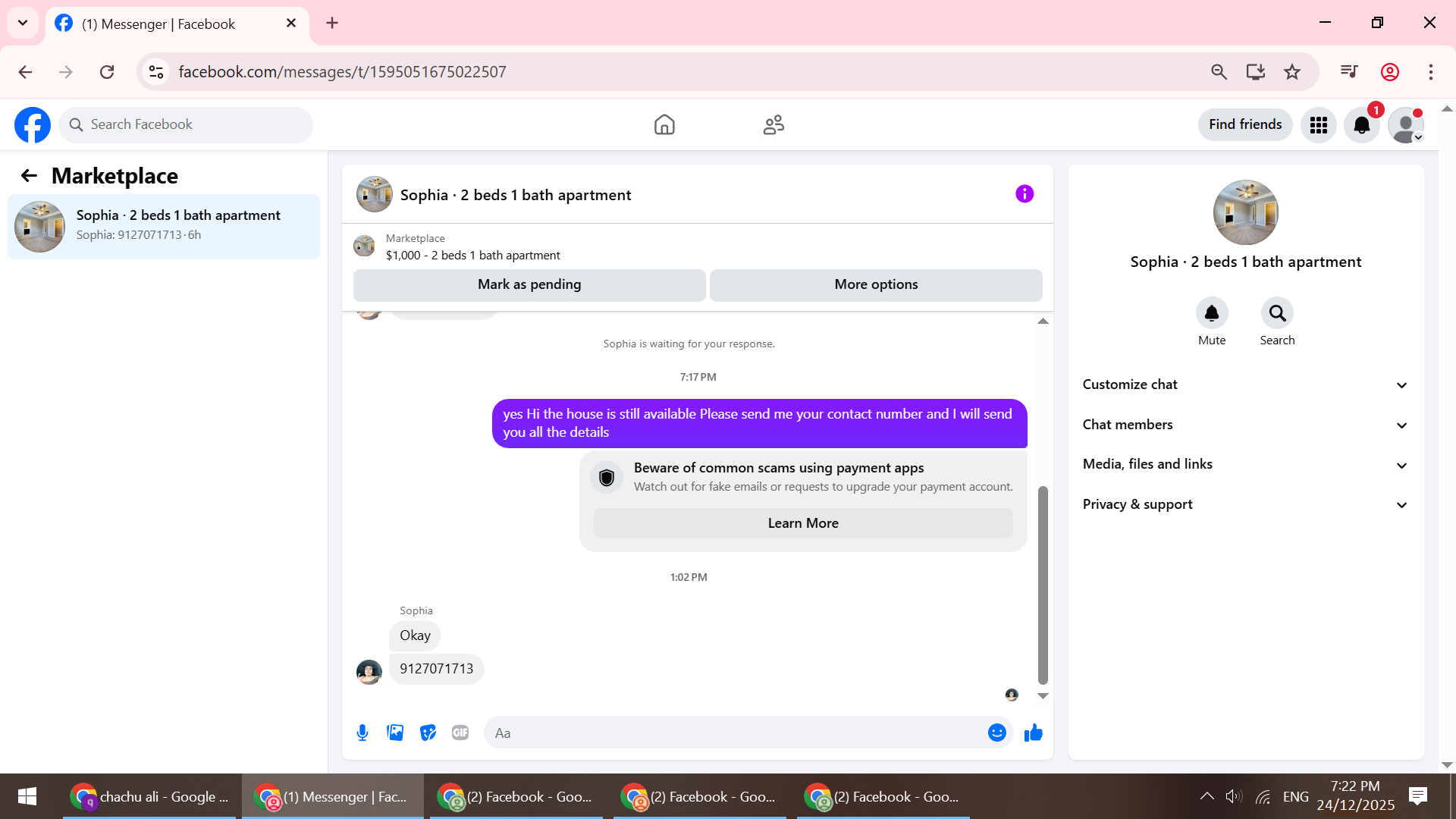Open Facebook notifications bell
The height and width of the screenshot is (819, 1456).
point(1362,125)
